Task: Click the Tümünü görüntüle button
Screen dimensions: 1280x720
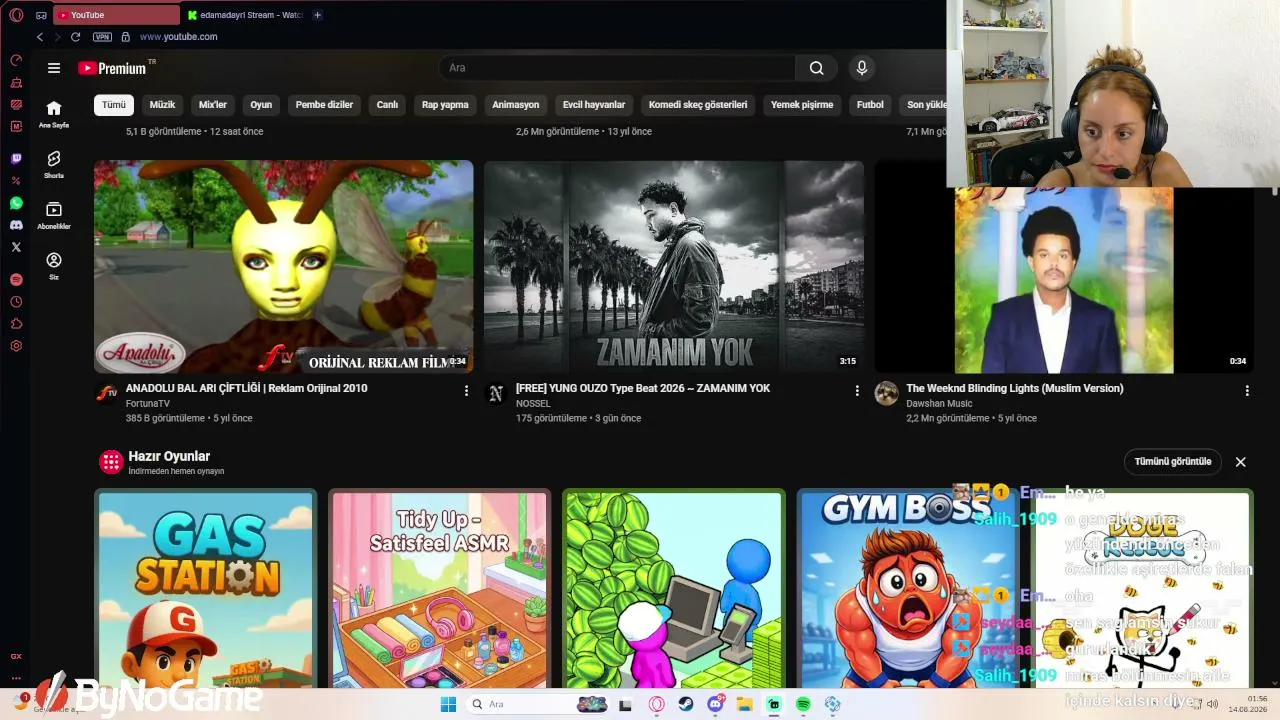Action: point(1173,462)
